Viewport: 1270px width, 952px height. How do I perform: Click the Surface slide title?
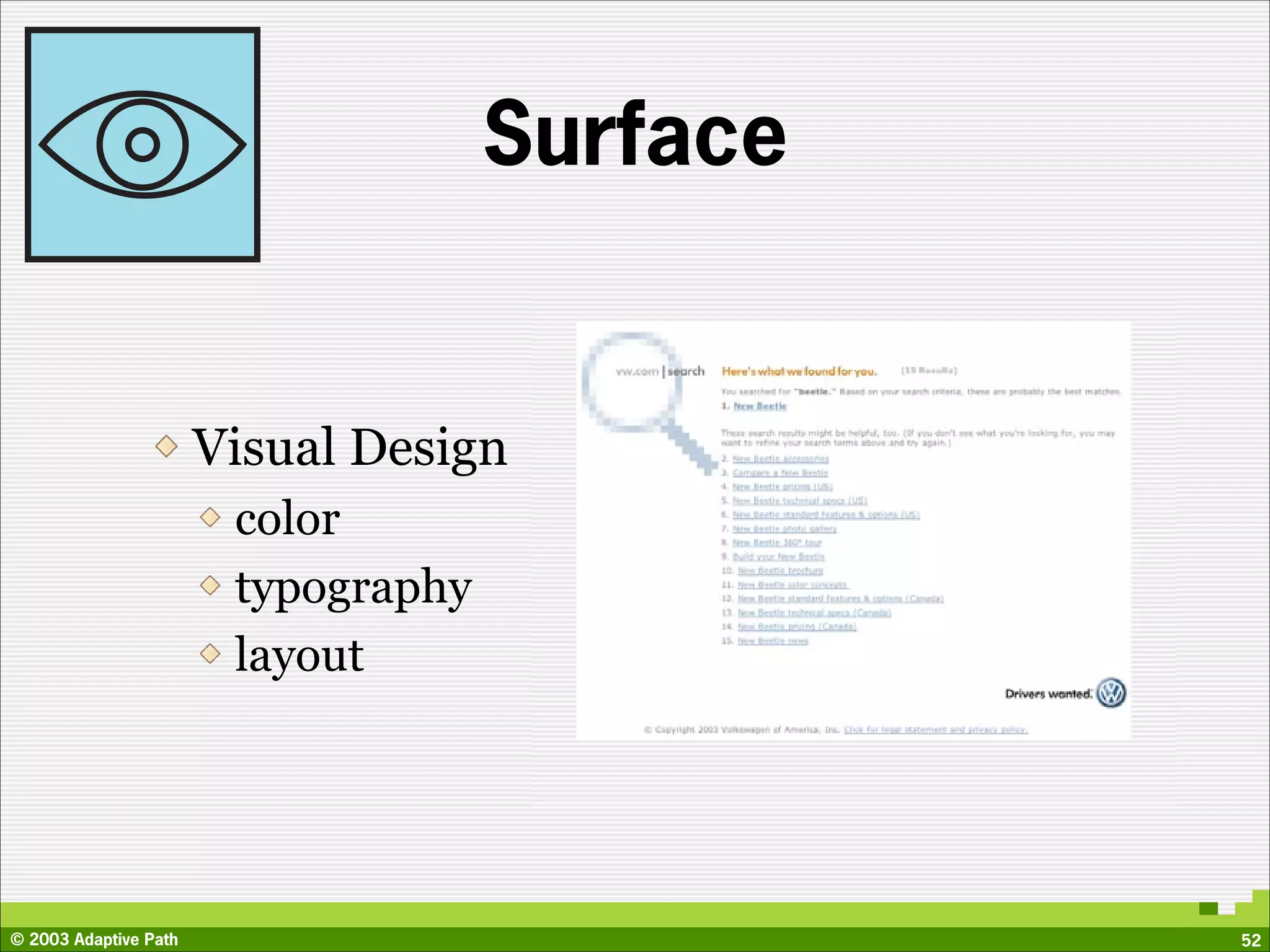pos(635,134)
